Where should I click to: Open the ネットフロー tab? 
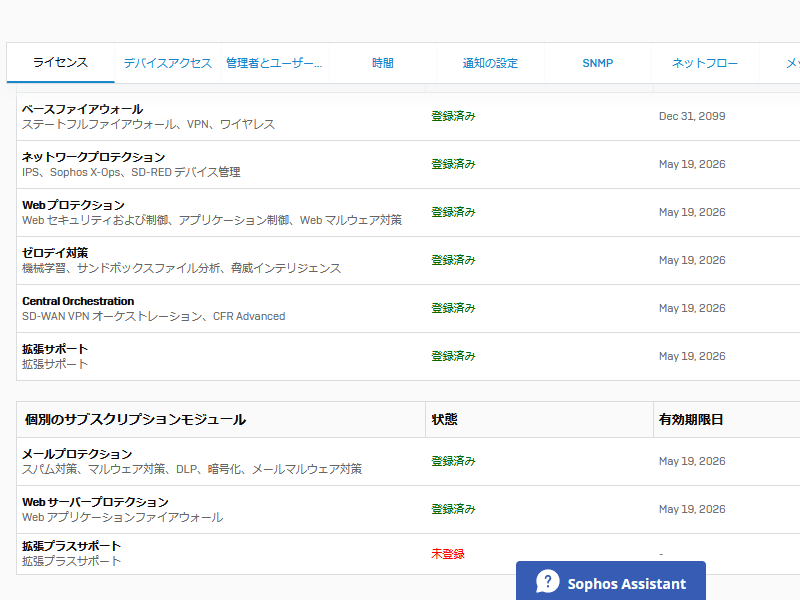pyautogui.click(x=705, y=63)
